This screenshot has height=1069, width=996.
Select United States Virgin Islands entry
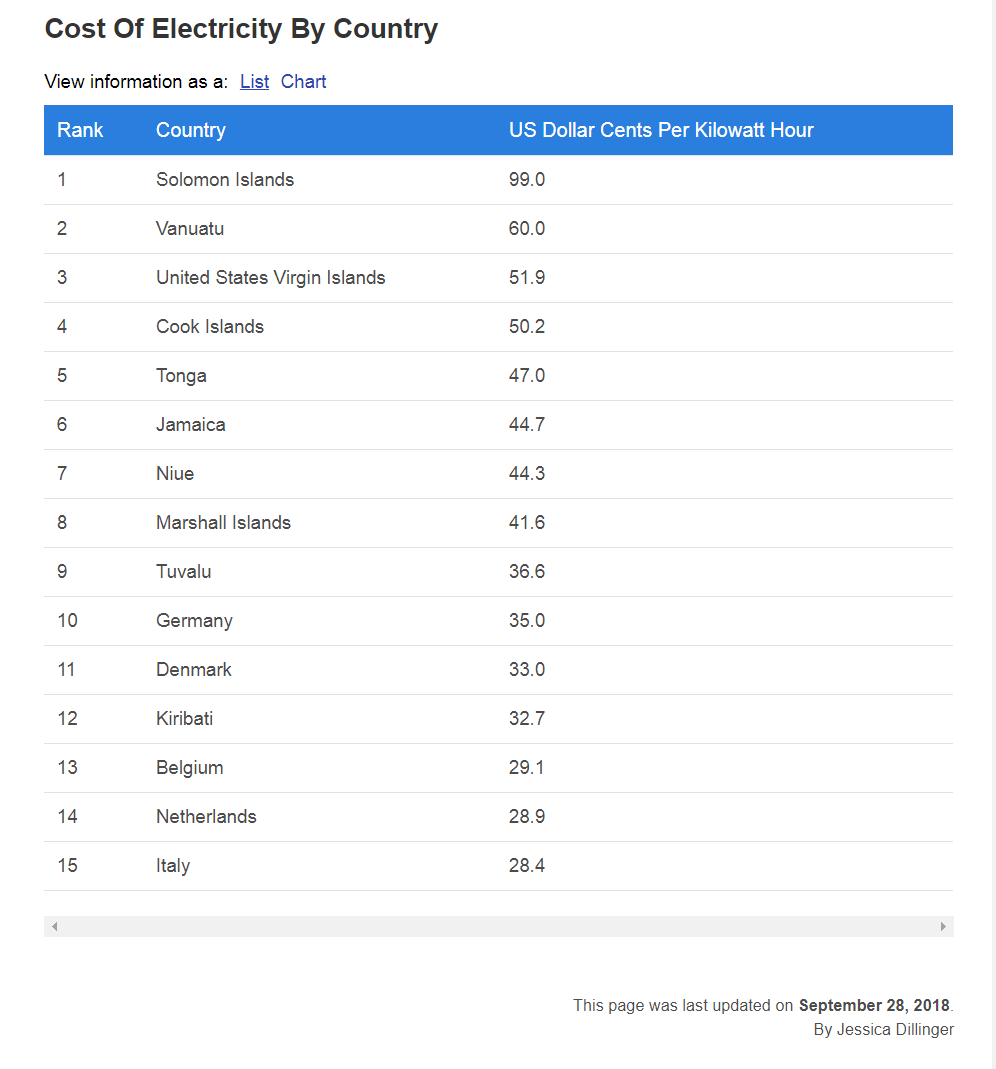pos(271,277)
